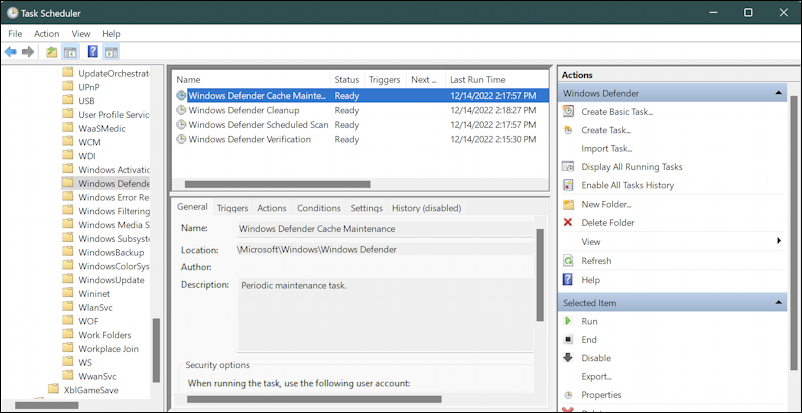Open the File menu
The image size is (802, 413).
coord(15,34)
